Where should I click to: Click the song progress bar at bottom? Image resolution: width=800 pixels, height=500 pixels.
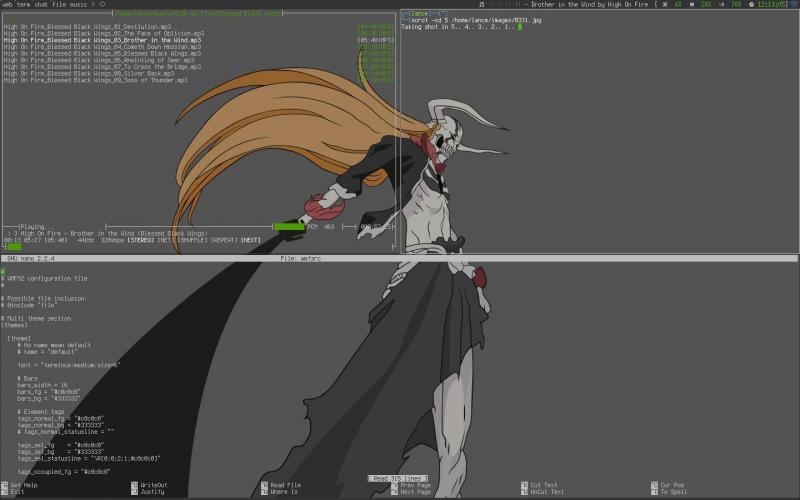tap(14, 247)
